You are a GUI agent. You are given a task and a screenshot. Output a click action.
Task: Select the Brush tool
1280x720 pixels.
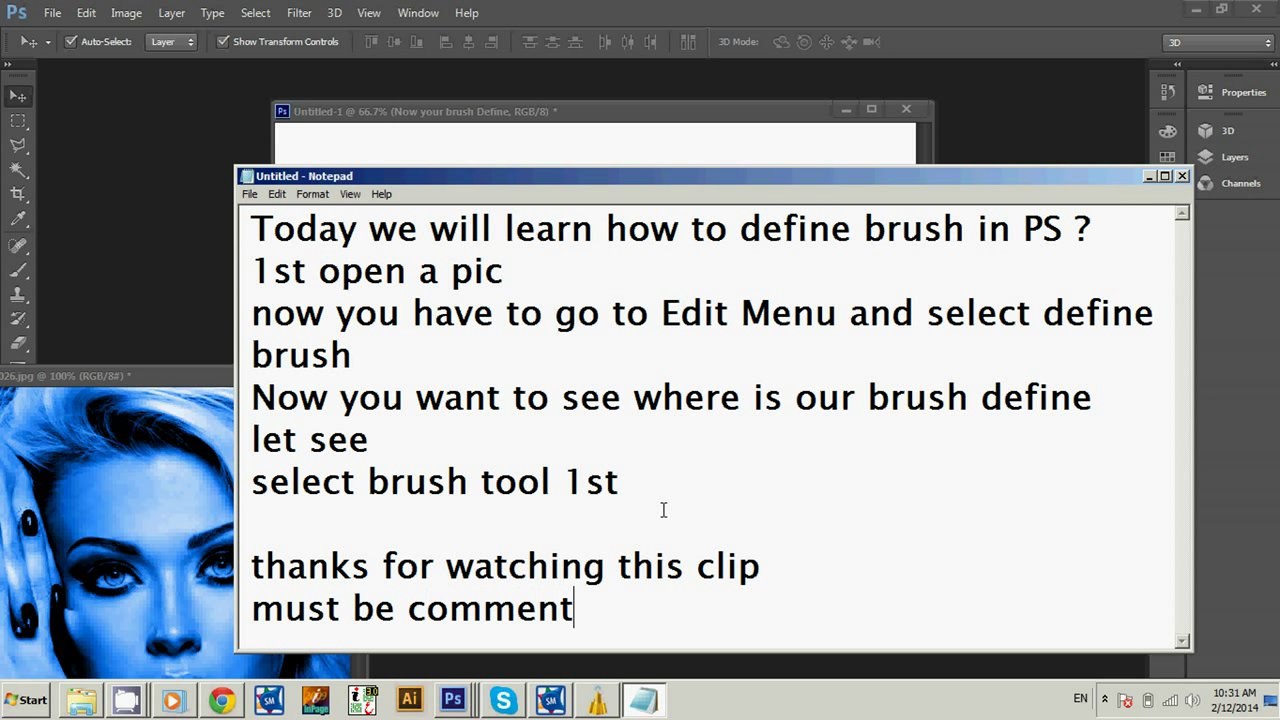(x=18, y=271)
